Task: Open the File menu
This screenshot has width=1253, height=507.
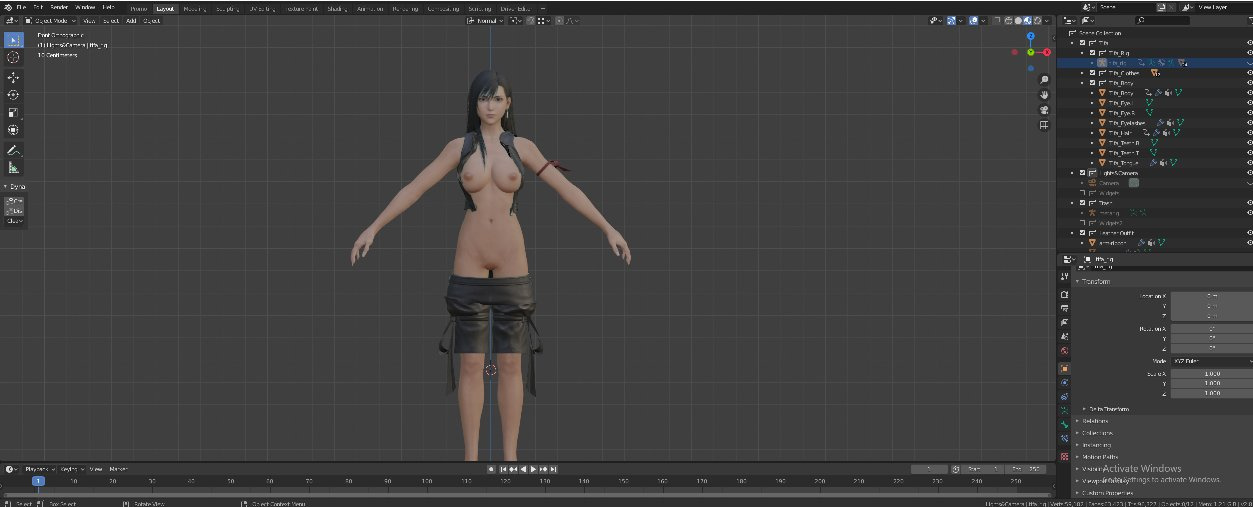Action: click(x=21, y=7)
